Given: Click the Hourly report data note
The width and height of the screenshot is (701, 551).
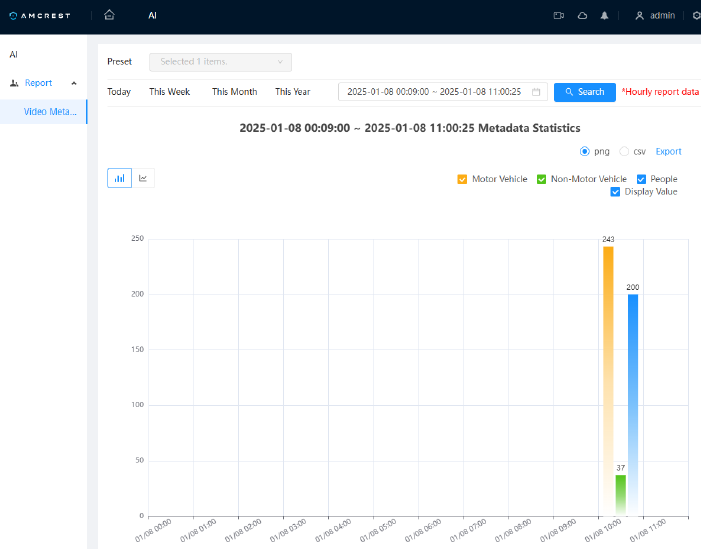Looking at the screenshot, I should point(660,92).
